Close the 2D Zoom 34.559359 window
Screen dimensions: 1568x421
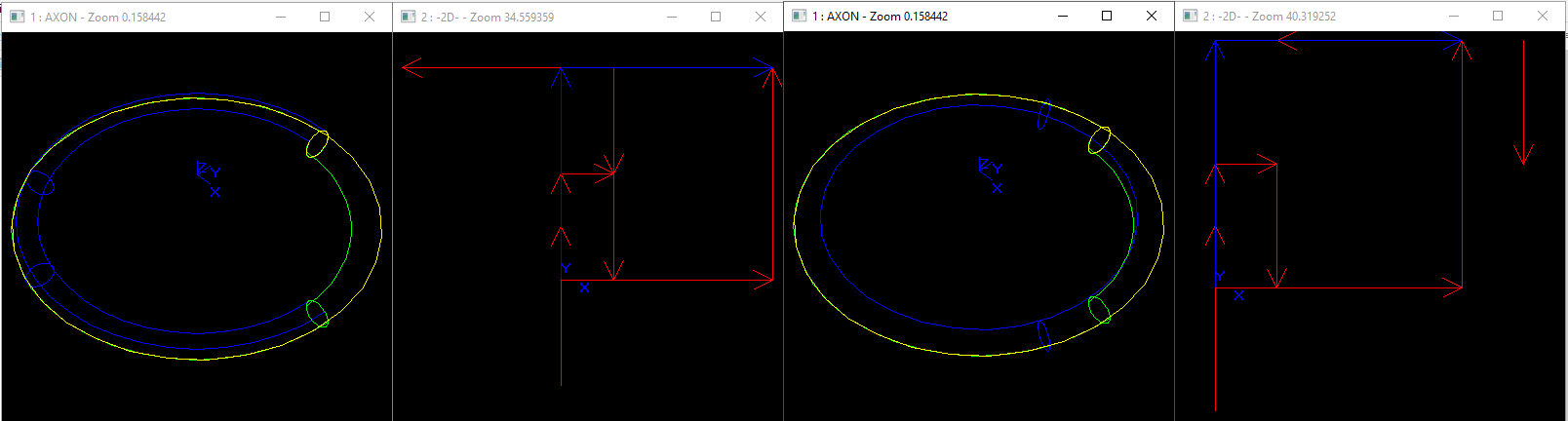(761, 17)
